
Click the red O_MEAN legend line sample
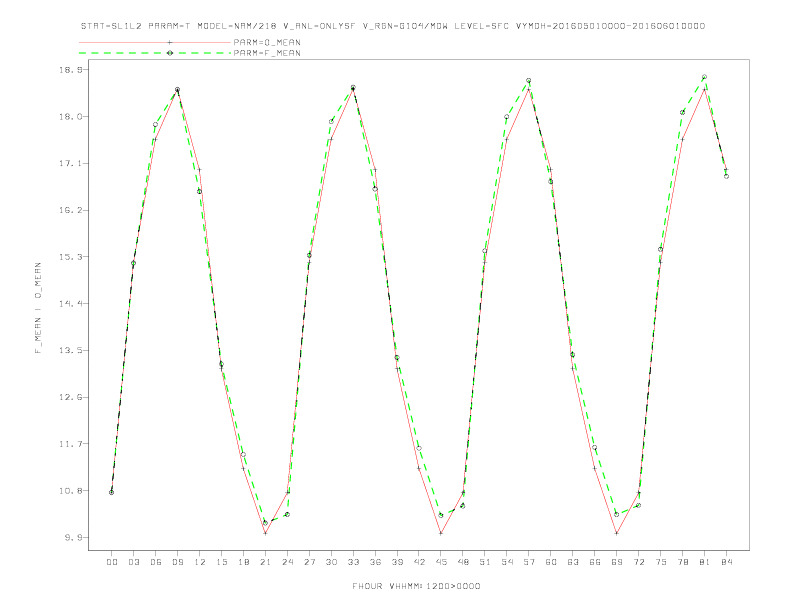(x=155, y=42)
